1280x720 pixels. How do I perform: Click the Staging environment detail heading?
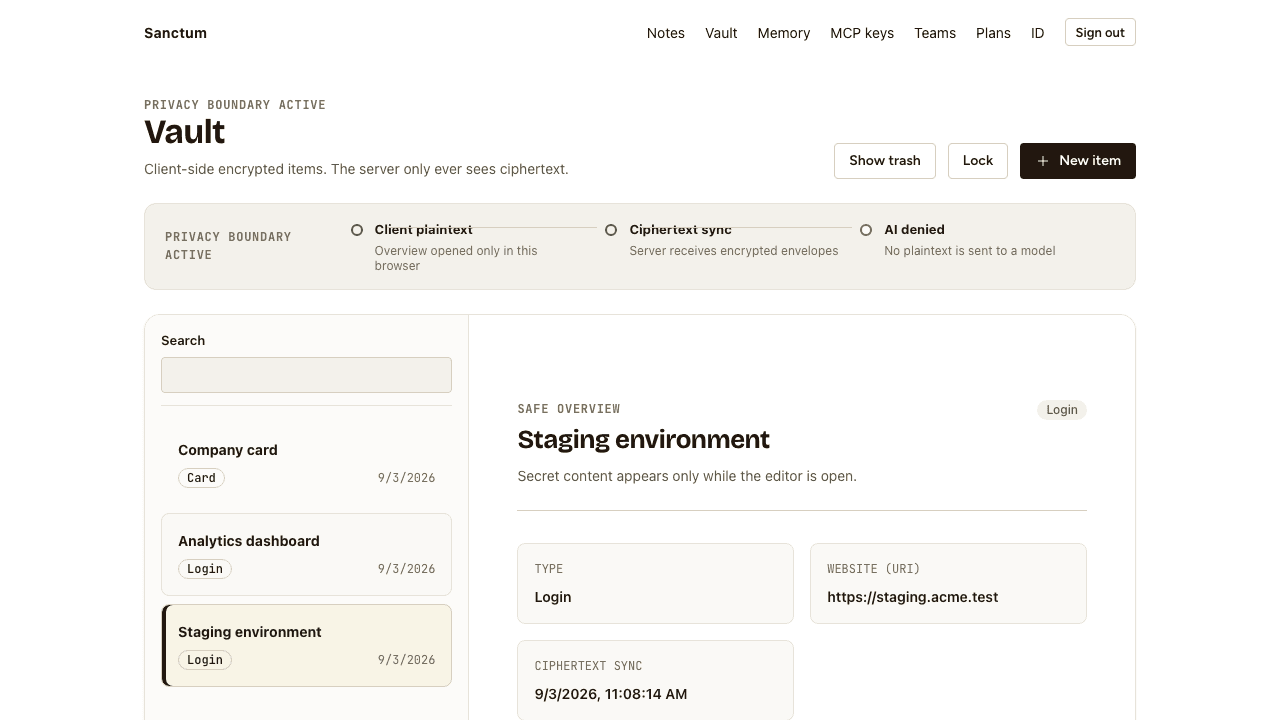click(x=644, y=440)
